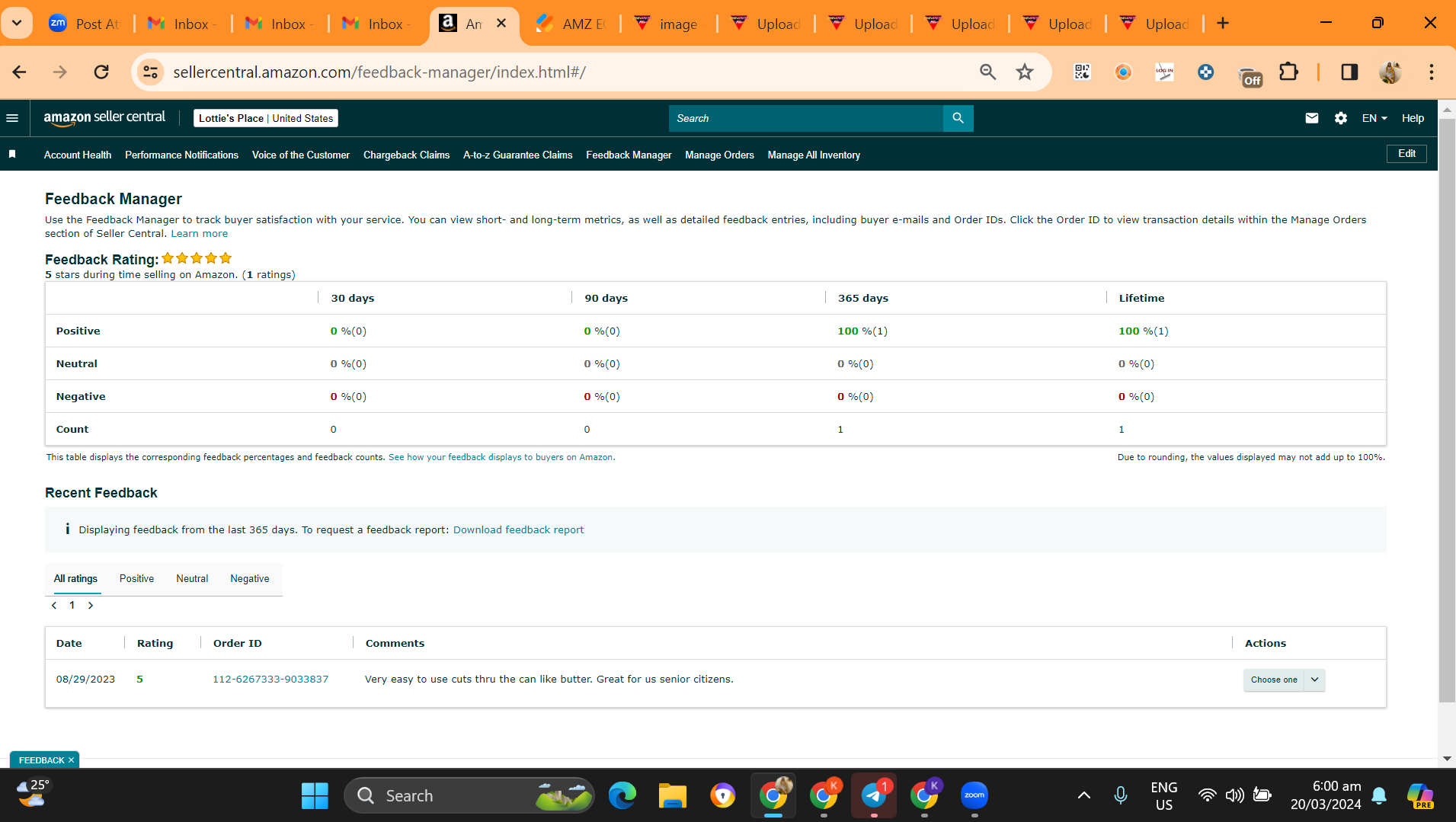
Task: Open File Explorer from the taskbar
Action: [x=673, y=795]
